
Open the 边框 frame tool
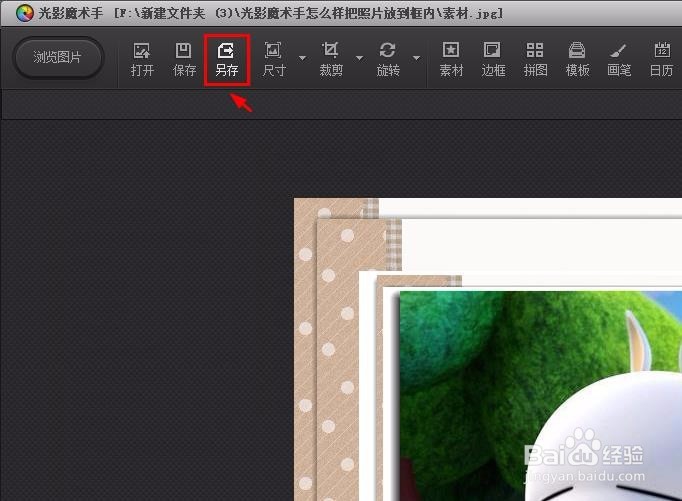pos(493,60)
